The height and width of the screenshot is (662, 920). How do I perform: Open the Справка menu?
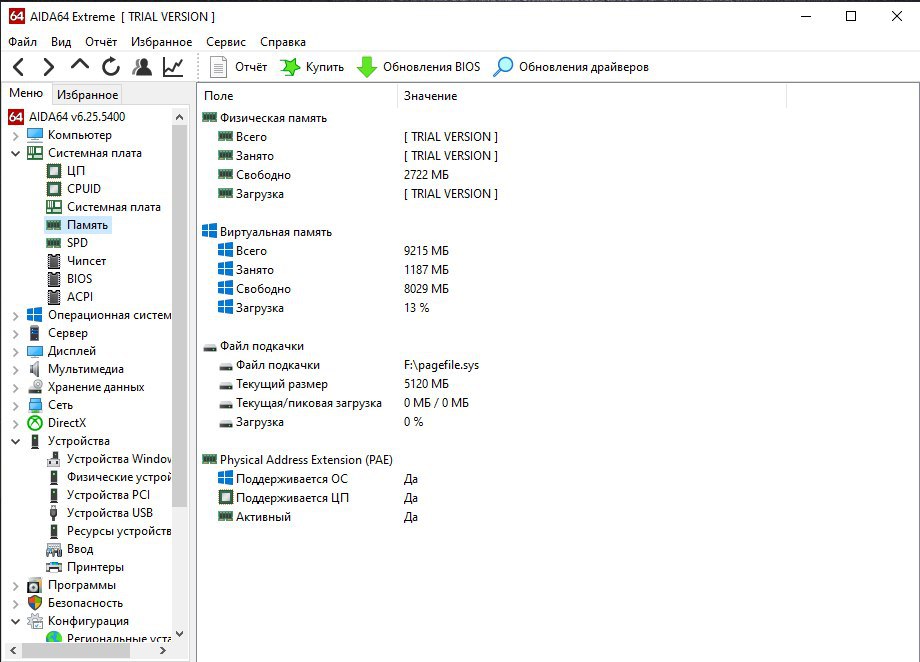pyautogui.click(x=283, y=42)
